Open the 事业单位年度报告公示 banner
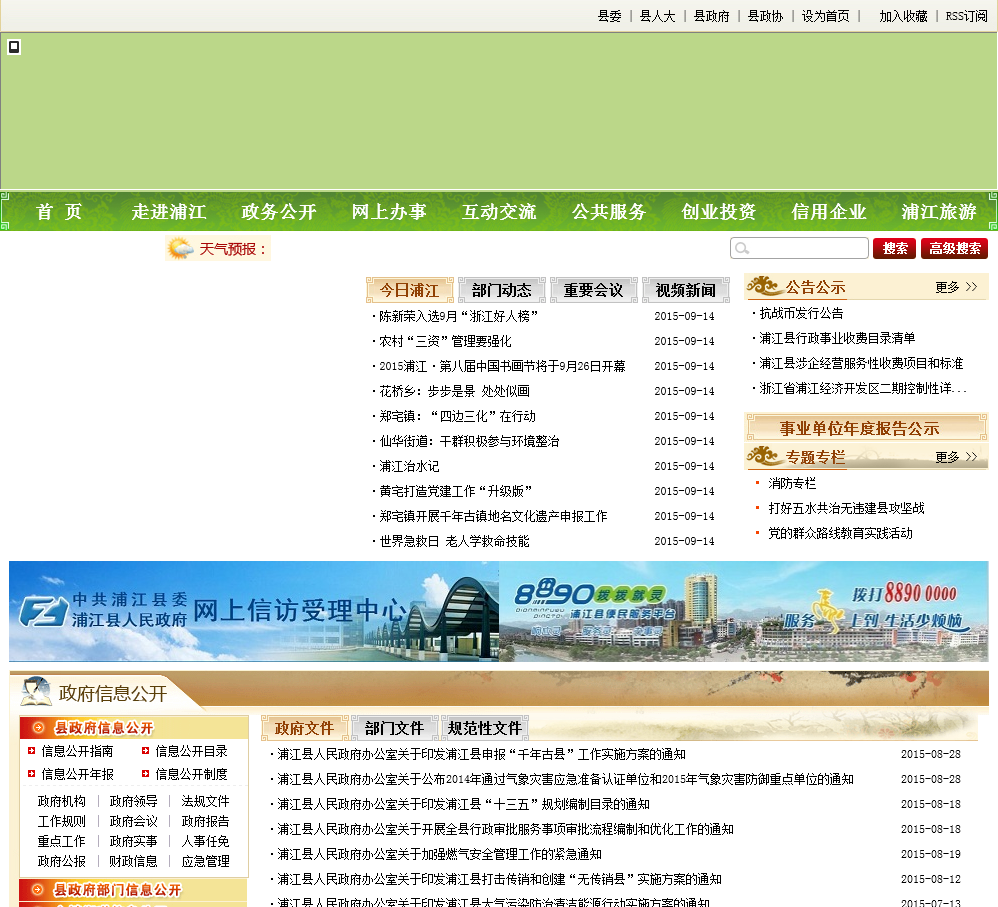 click(866, 428)
